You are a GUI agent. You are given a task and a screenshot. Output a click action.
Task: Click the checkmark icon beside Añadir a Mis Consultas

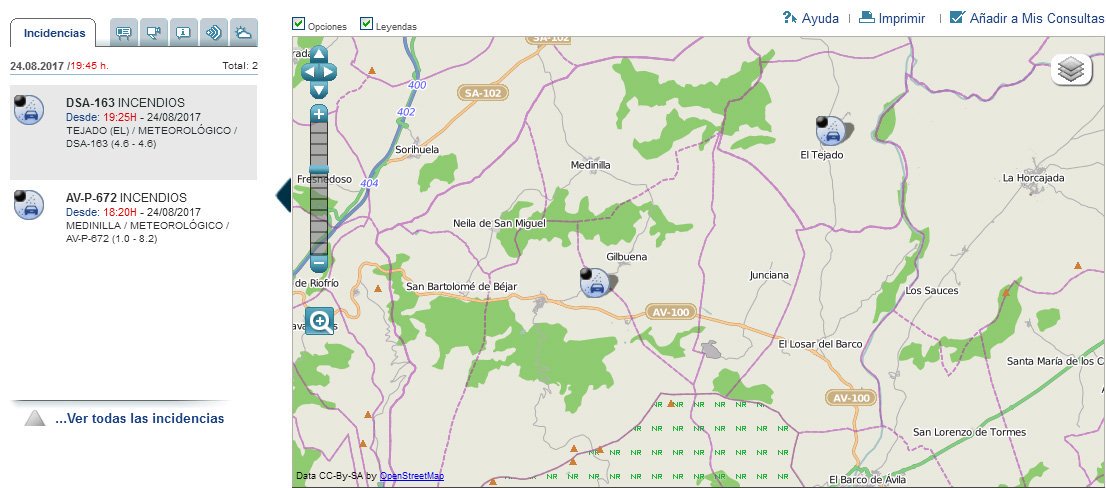click(957, 17)
